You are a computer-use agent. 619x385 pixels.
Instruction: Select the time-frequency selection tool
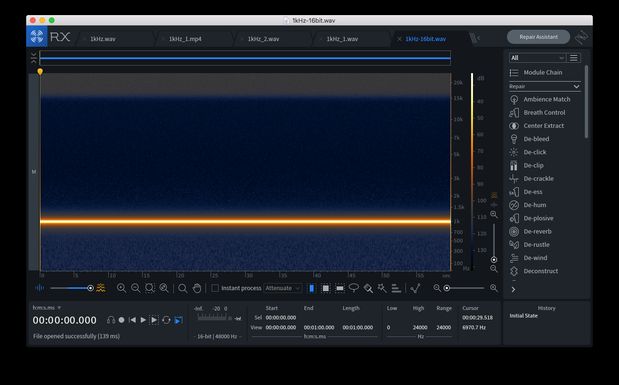[326, 288]
